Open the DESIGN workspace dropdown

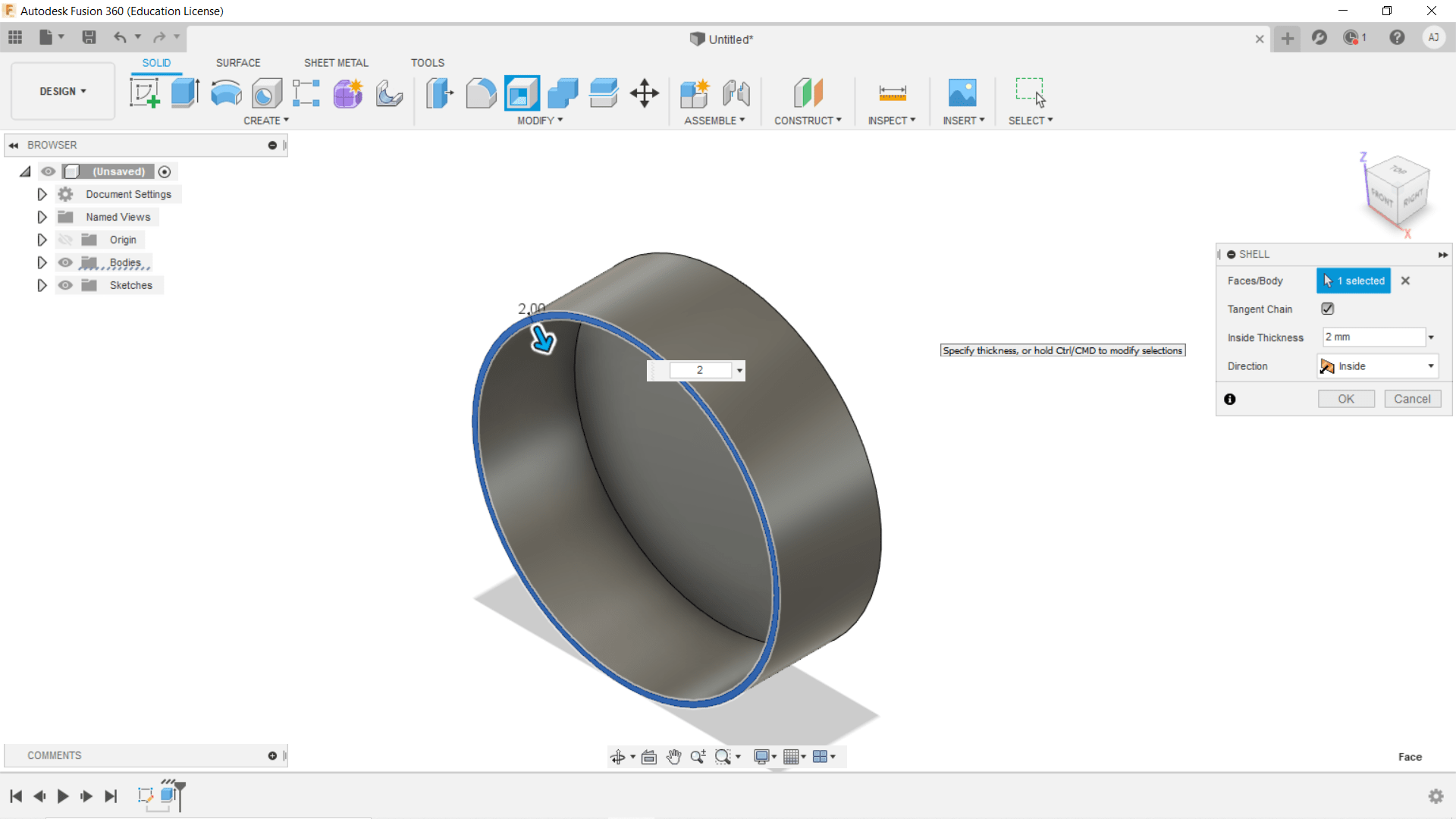63,91
